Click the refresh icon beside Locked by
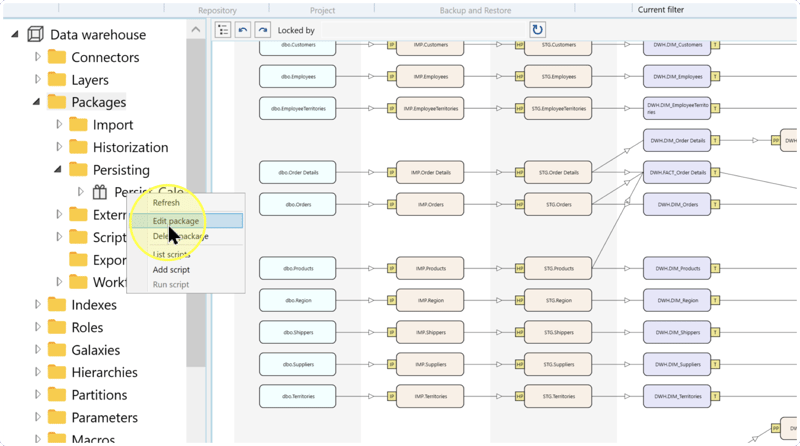 (x=537, y=30)
